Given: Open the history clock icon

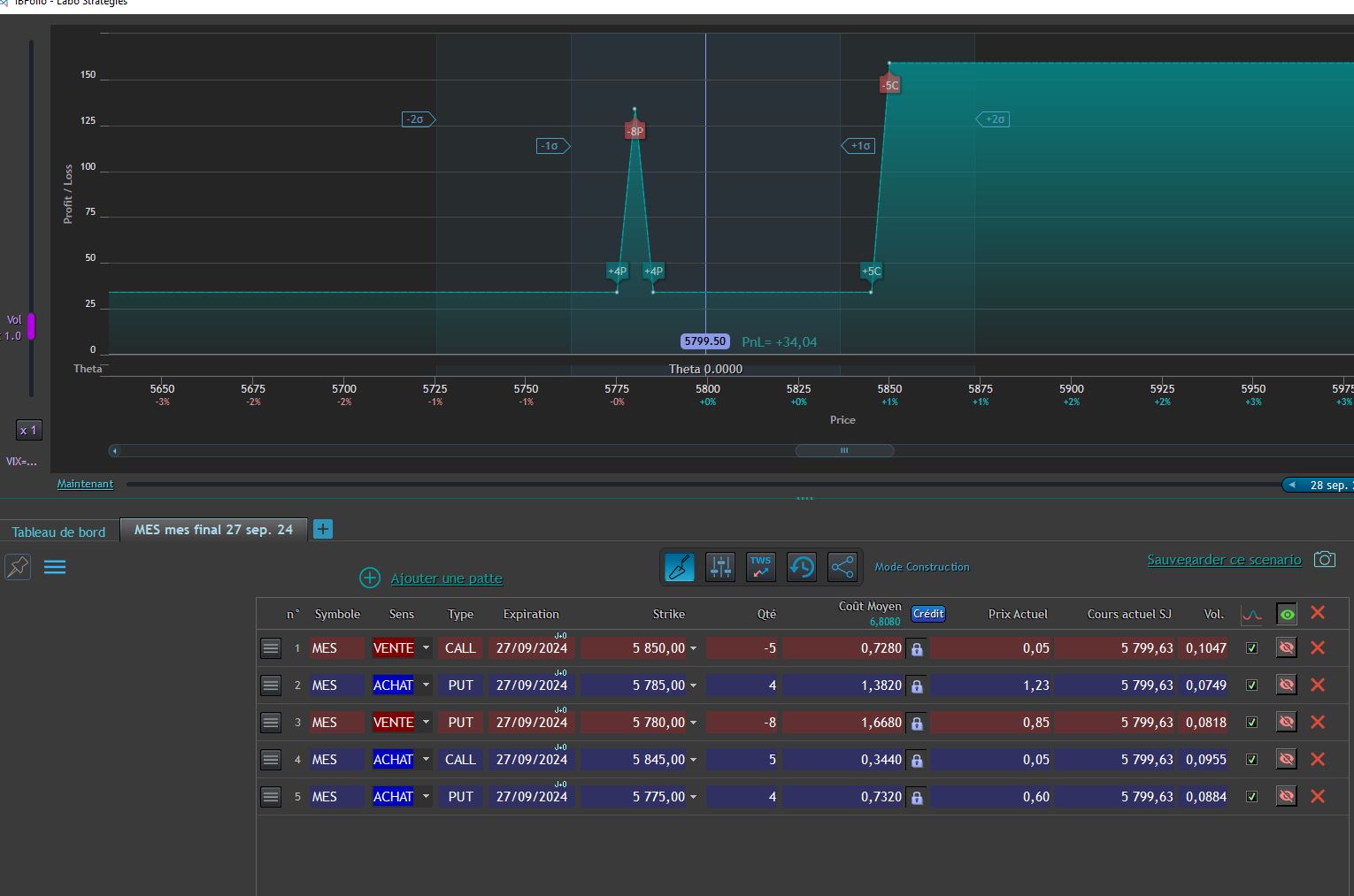Looking at the screenshot, I should 802,566.
